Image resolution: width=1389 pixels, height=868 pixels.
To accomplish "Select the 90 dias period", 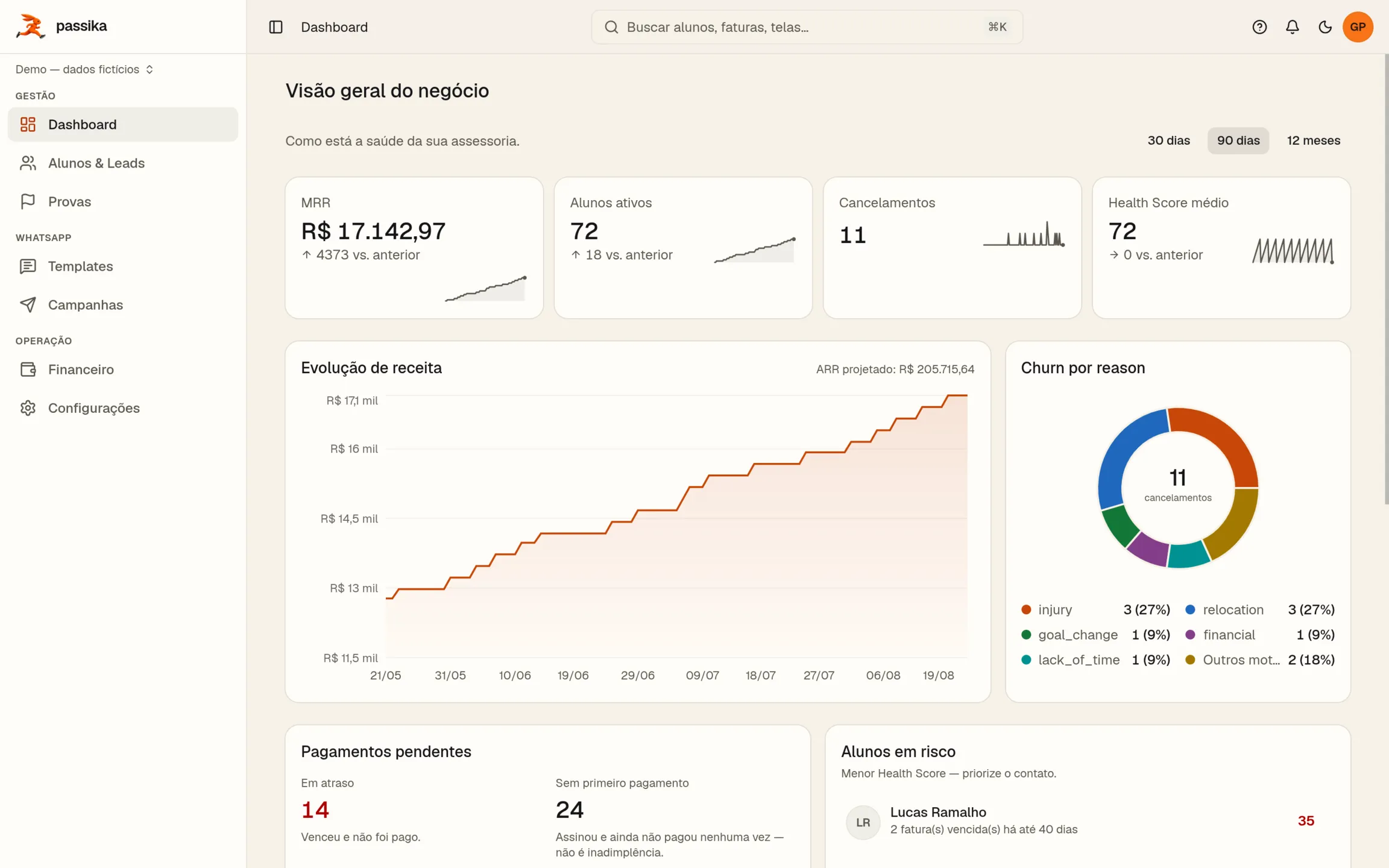I will [1238, 140].
